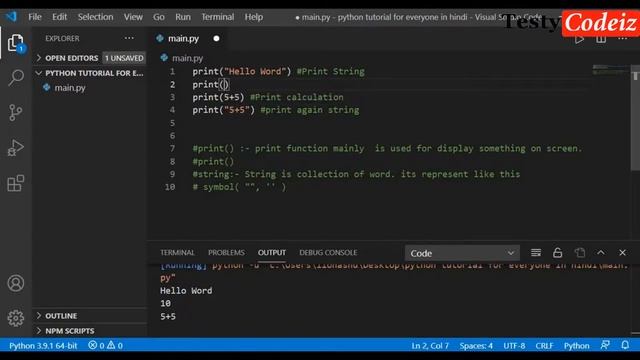Open the File menu
640x360 pixels.
[35, 17]
